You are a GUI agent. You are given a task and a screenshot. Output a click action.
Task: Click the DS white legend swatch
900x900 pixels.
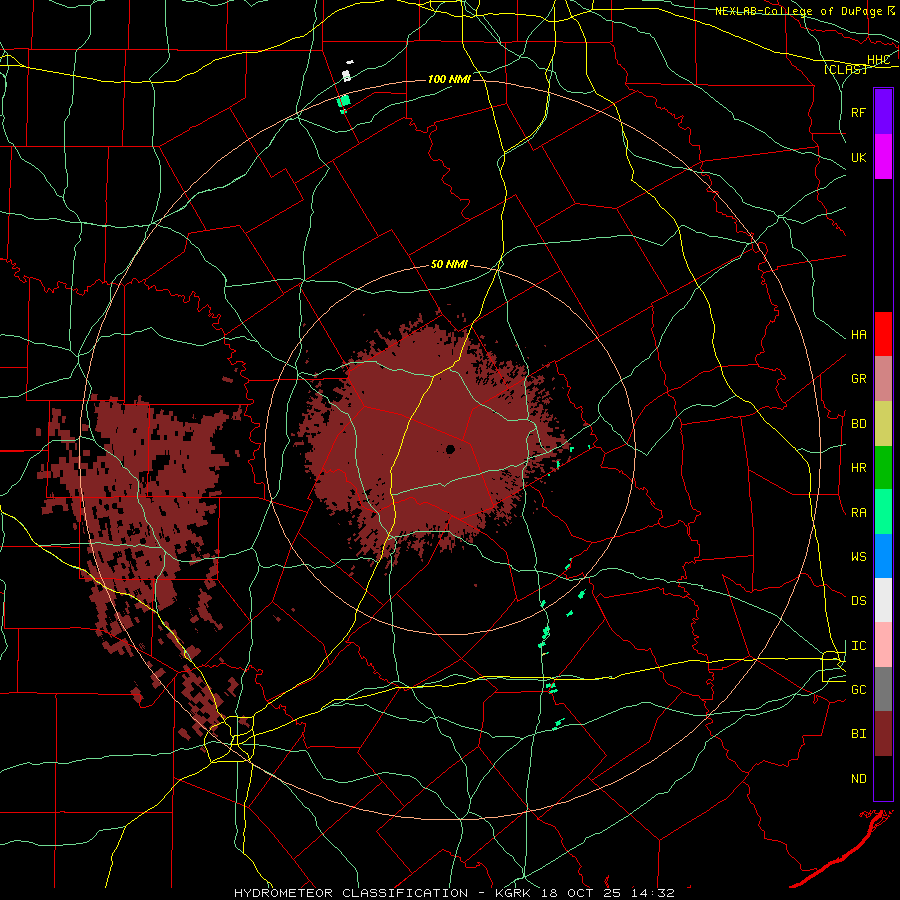[x=883, y=600]
